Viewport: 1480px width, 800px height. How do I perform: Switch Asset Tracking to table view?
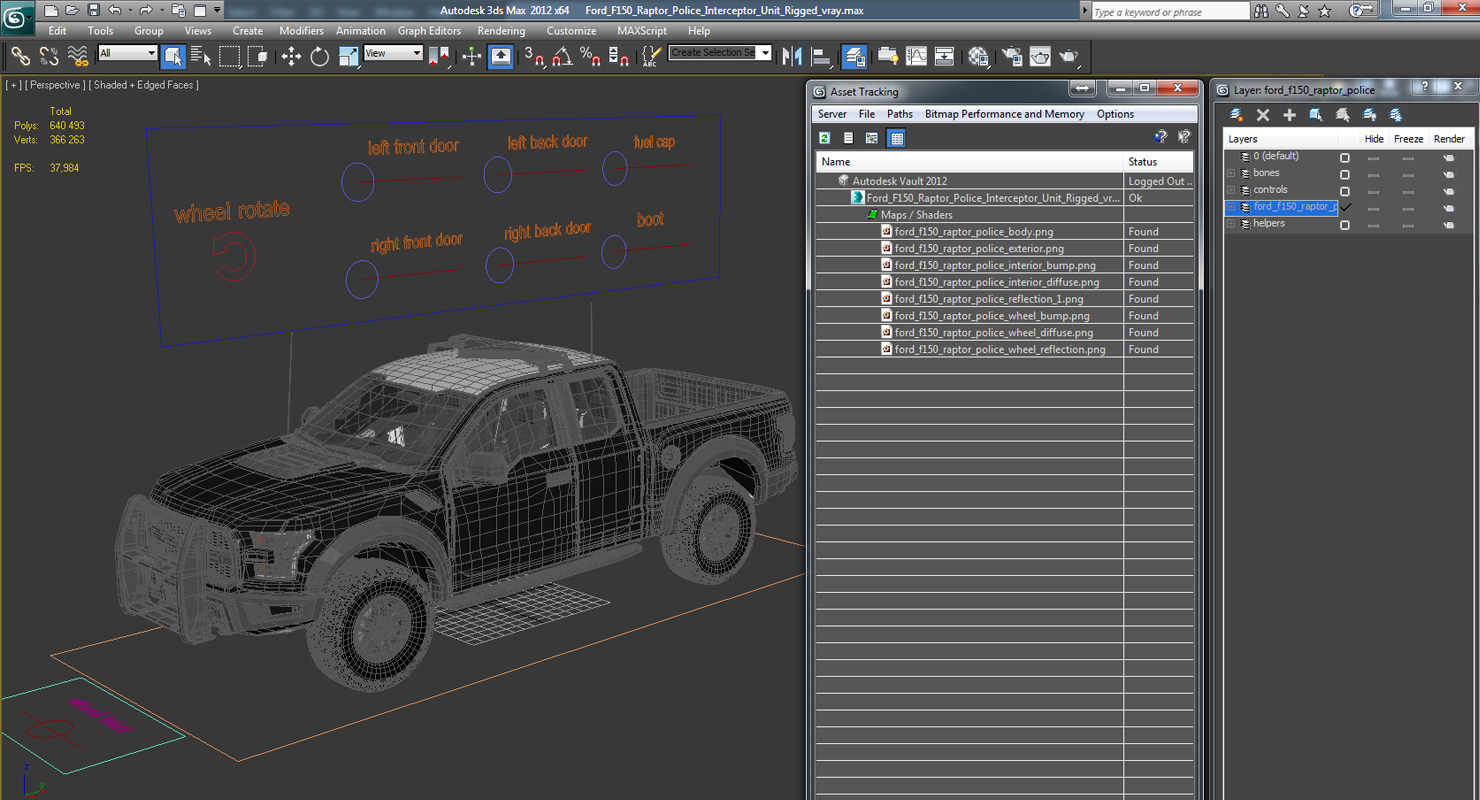pyautogui.click(x=897, y=138)
